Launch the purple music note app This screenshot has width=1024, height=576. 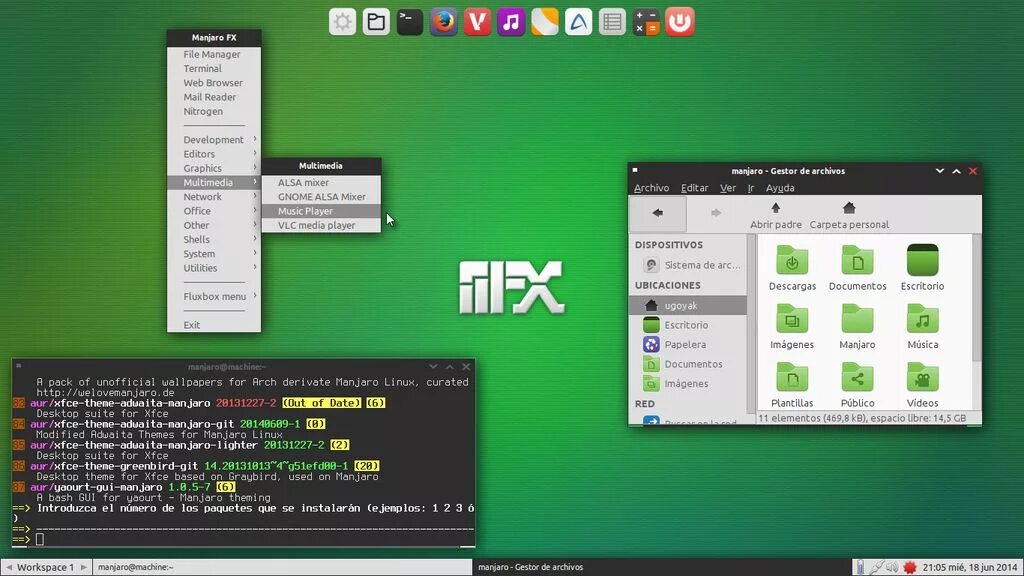pos(511,22)
